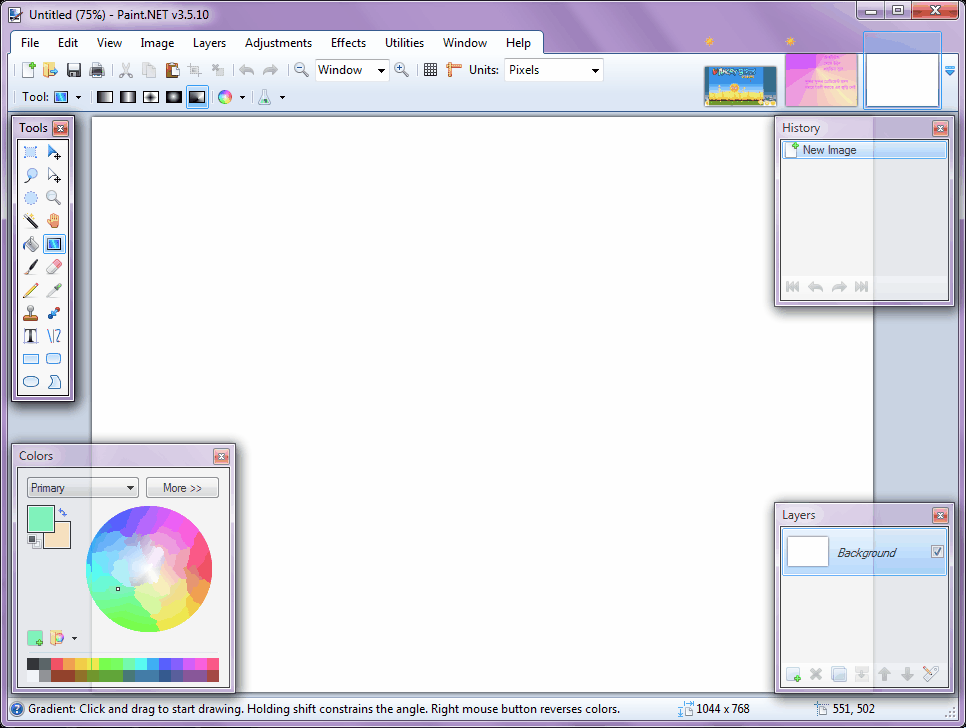Select the pink radial image thumbnail
The height and width of the screenshot is (728, 966).
coord(821,80)
